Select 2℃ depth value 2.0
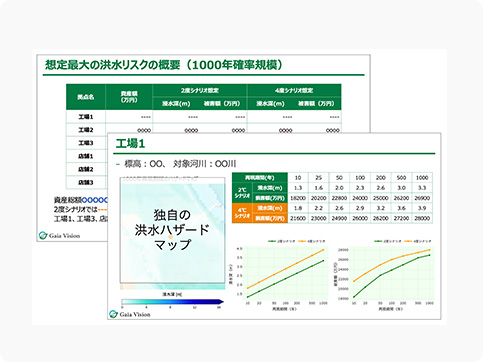483x362 pixels. [x=339, y=188]
